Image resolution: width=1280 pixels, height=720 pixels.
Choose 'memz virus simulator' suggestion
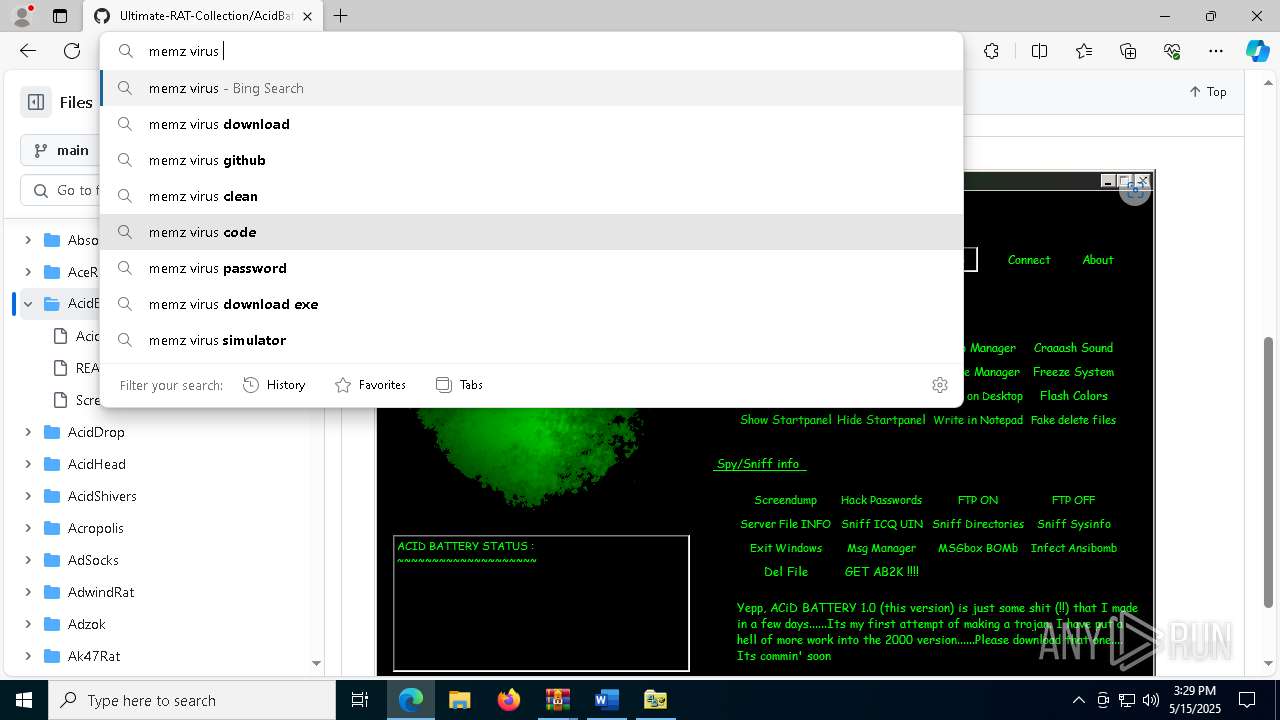point(531,340)
